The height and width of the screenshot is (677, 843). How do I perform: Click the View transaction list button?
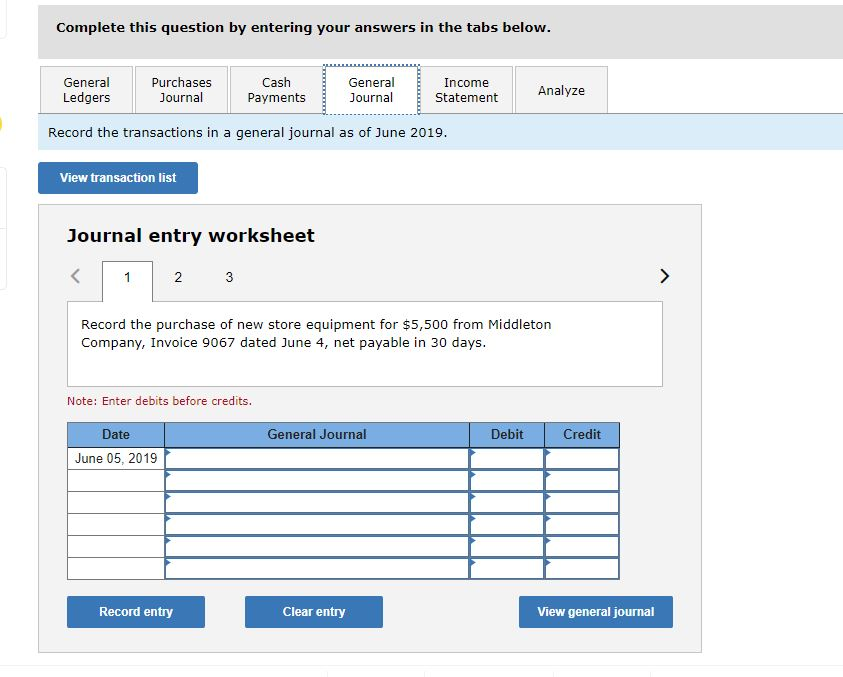[x=117, y=177]
